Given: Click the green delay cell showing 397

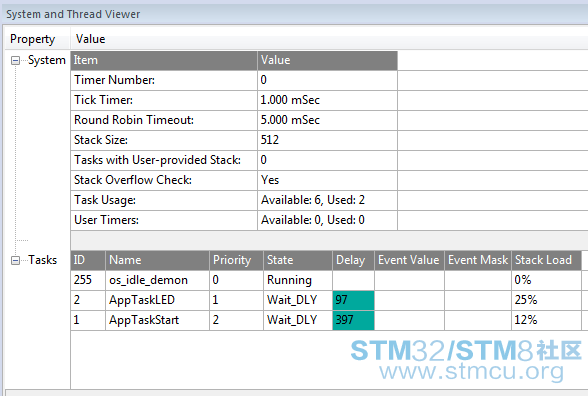Looking at the screenshot, I should pos(353,320).
